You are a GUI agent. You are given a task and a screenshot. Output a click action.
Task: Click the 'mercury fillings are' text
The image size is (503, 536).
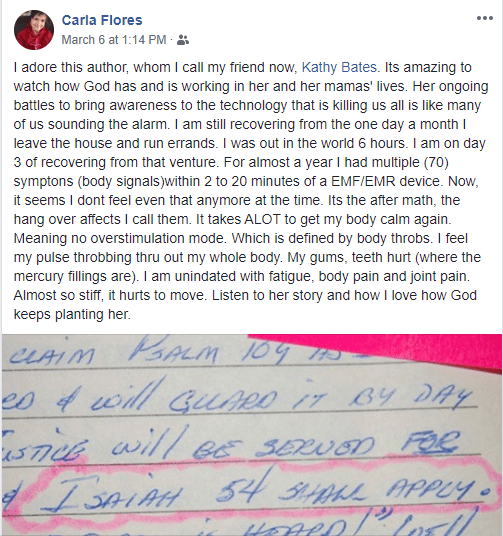(73, 276)
